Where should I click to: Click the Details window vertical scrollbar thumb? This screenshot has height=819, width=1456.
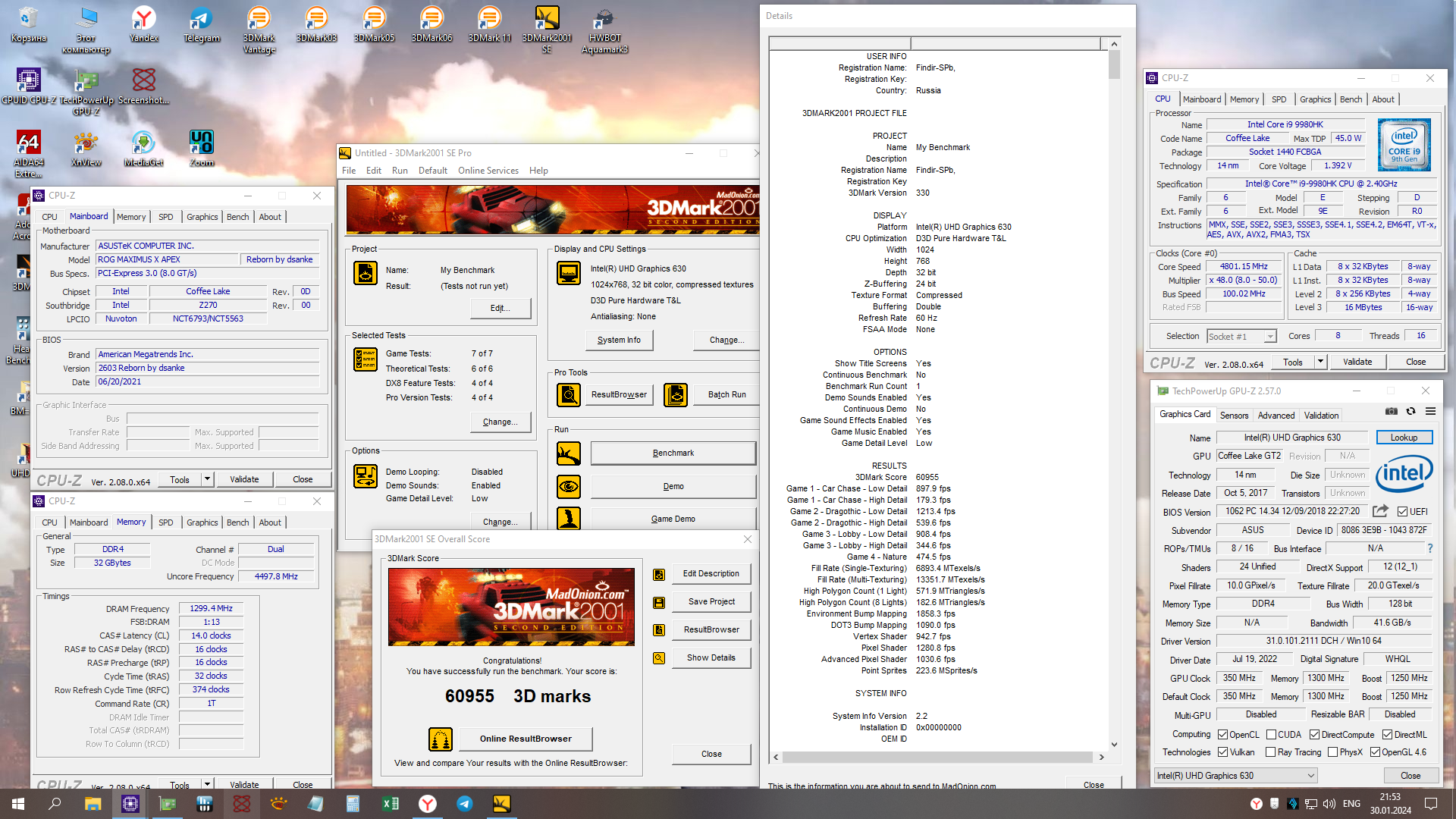coord(1114,64)
